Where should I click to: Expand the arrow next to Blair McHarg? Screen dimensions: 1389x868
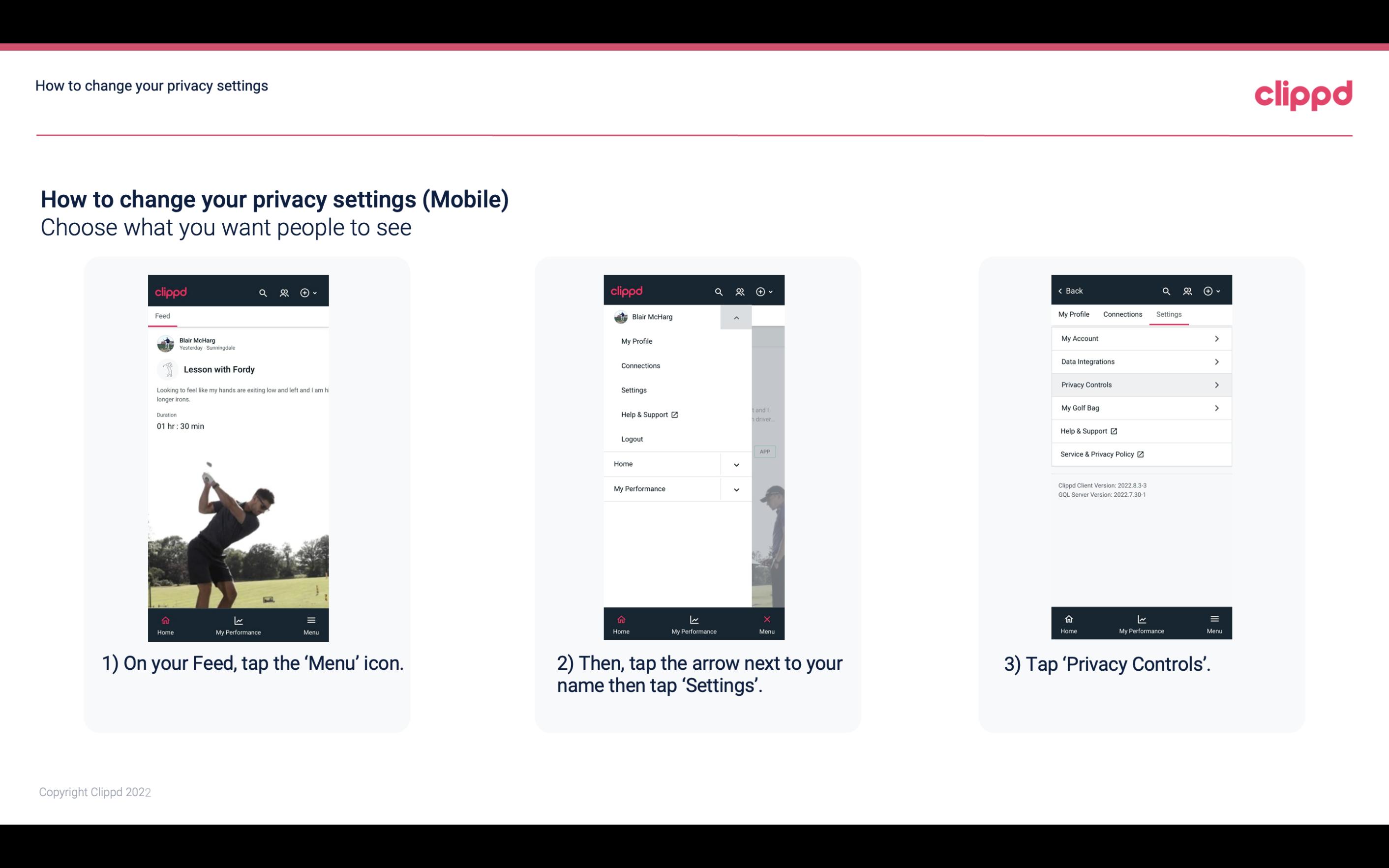pos(736,317)
